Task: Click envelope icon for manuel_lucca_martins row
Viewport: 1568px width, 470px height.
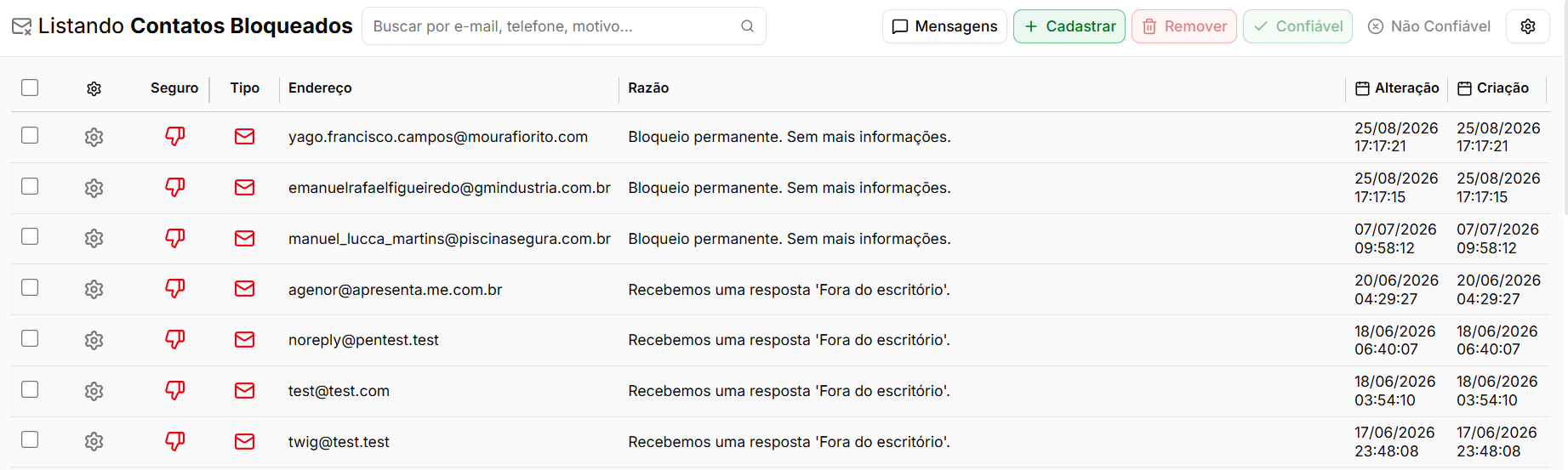Action: [x=244, y=239]
